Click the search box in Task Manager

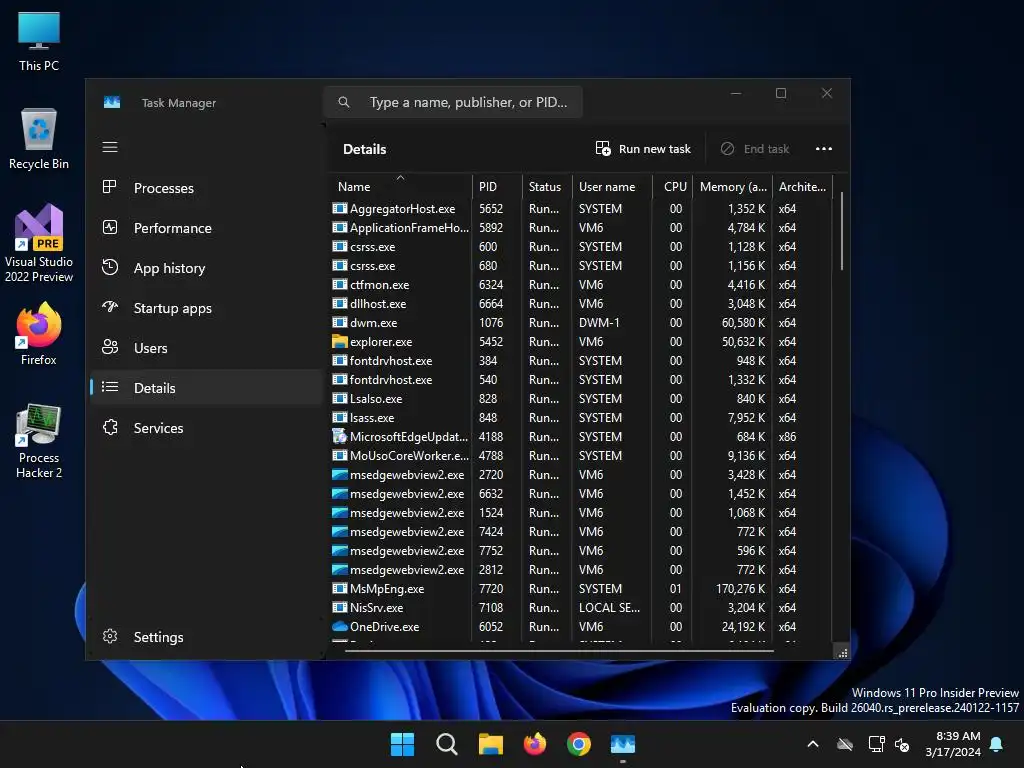[x=453, y=103]
